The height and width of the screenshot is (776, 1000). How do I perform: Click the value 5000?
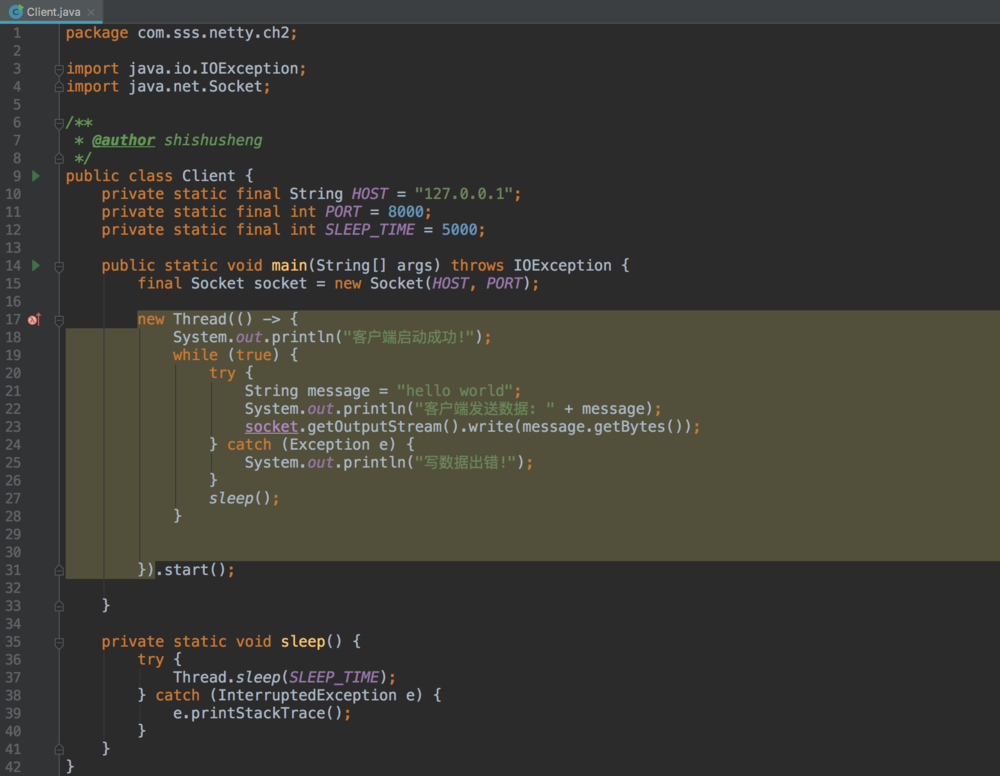(x=459, y=230)
